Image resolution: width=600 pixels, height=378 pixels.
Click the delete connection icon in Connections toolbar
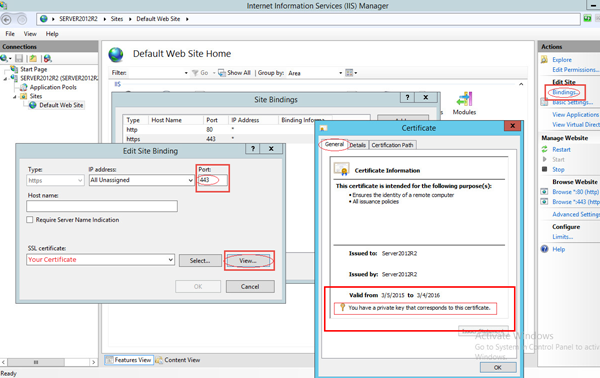(47, 58)
